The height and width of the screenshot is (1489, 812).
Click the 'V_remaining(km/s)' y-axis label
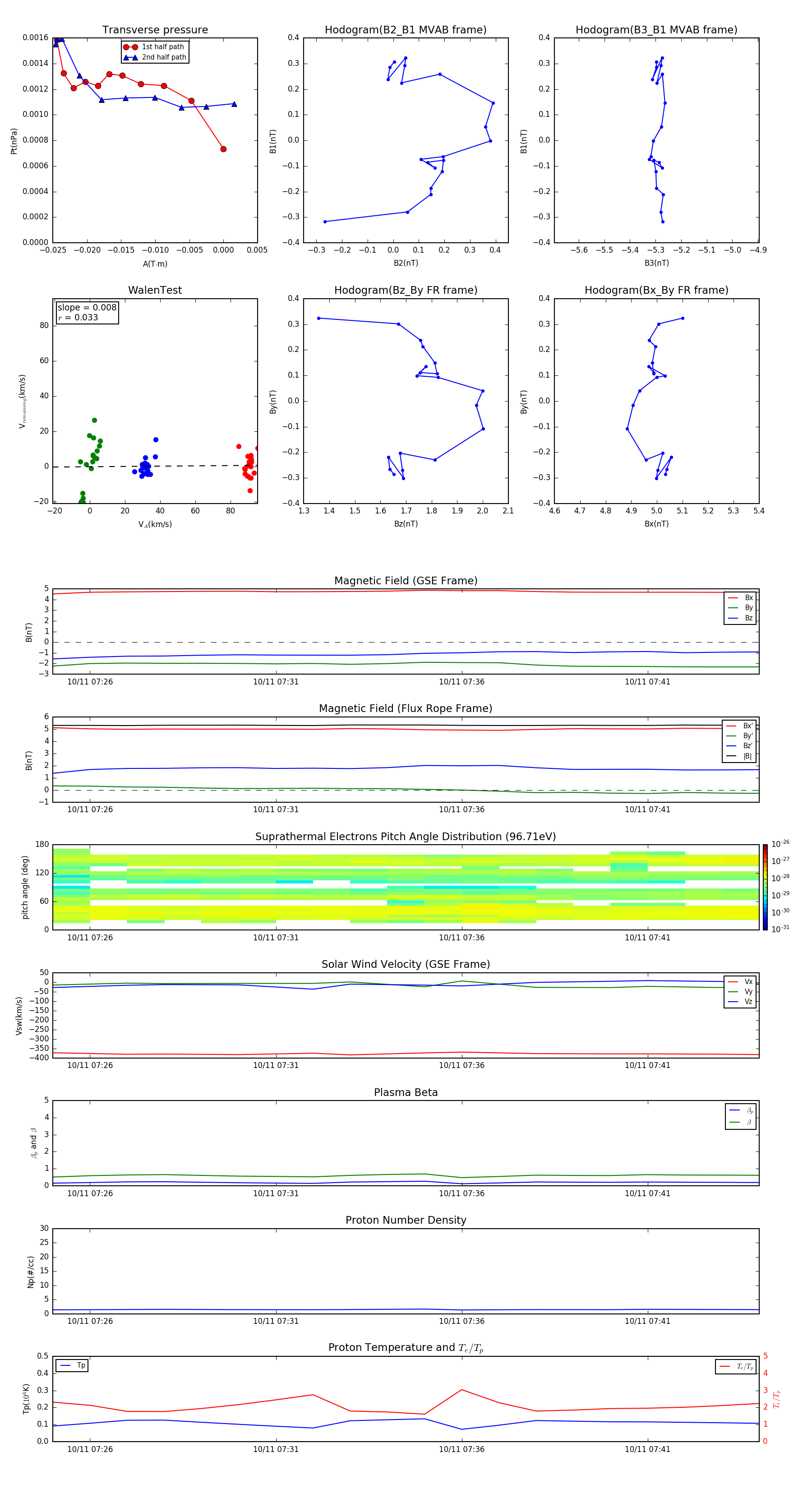(x=23, y=401)
